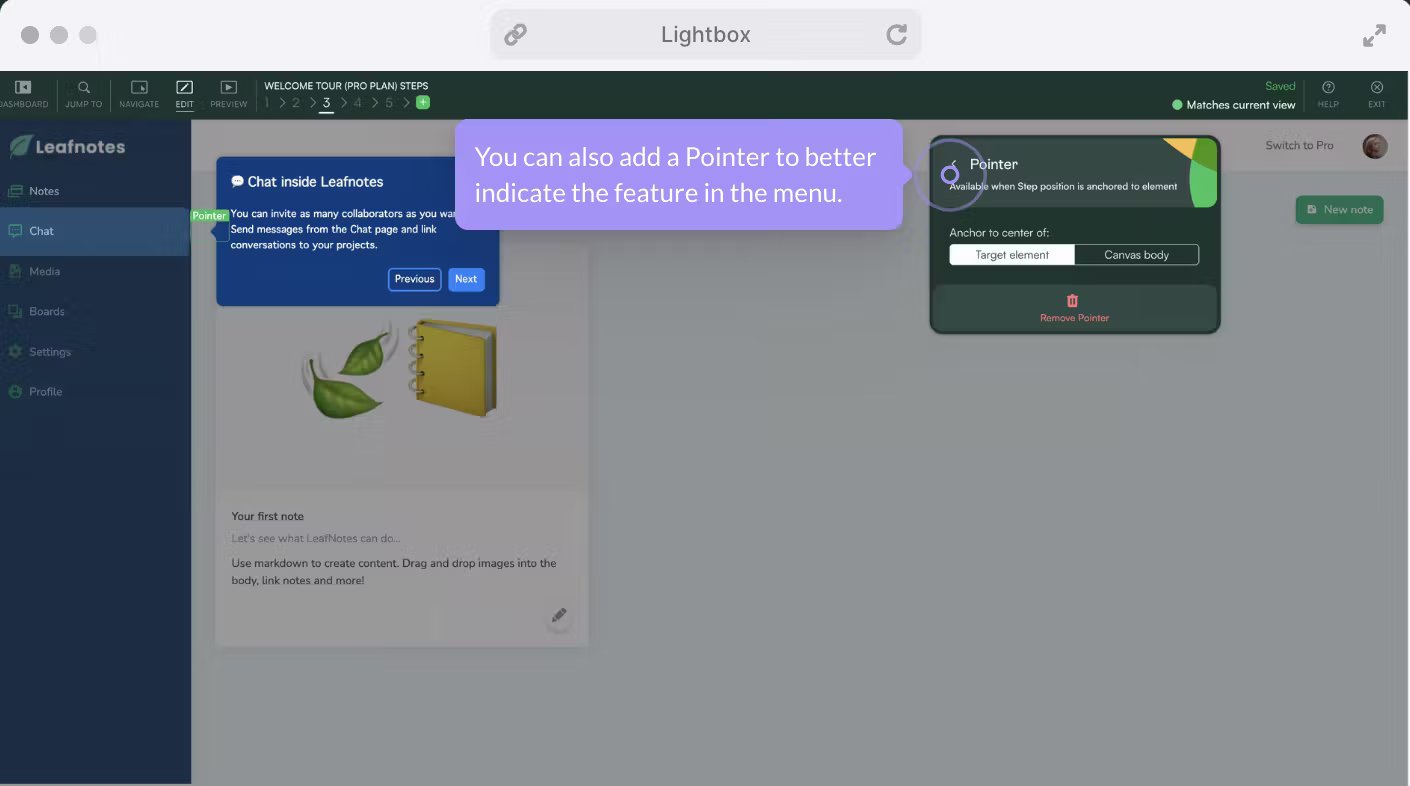Set anchor to Canvas body
The image size is (1410, 786).
click(1136, 255)
